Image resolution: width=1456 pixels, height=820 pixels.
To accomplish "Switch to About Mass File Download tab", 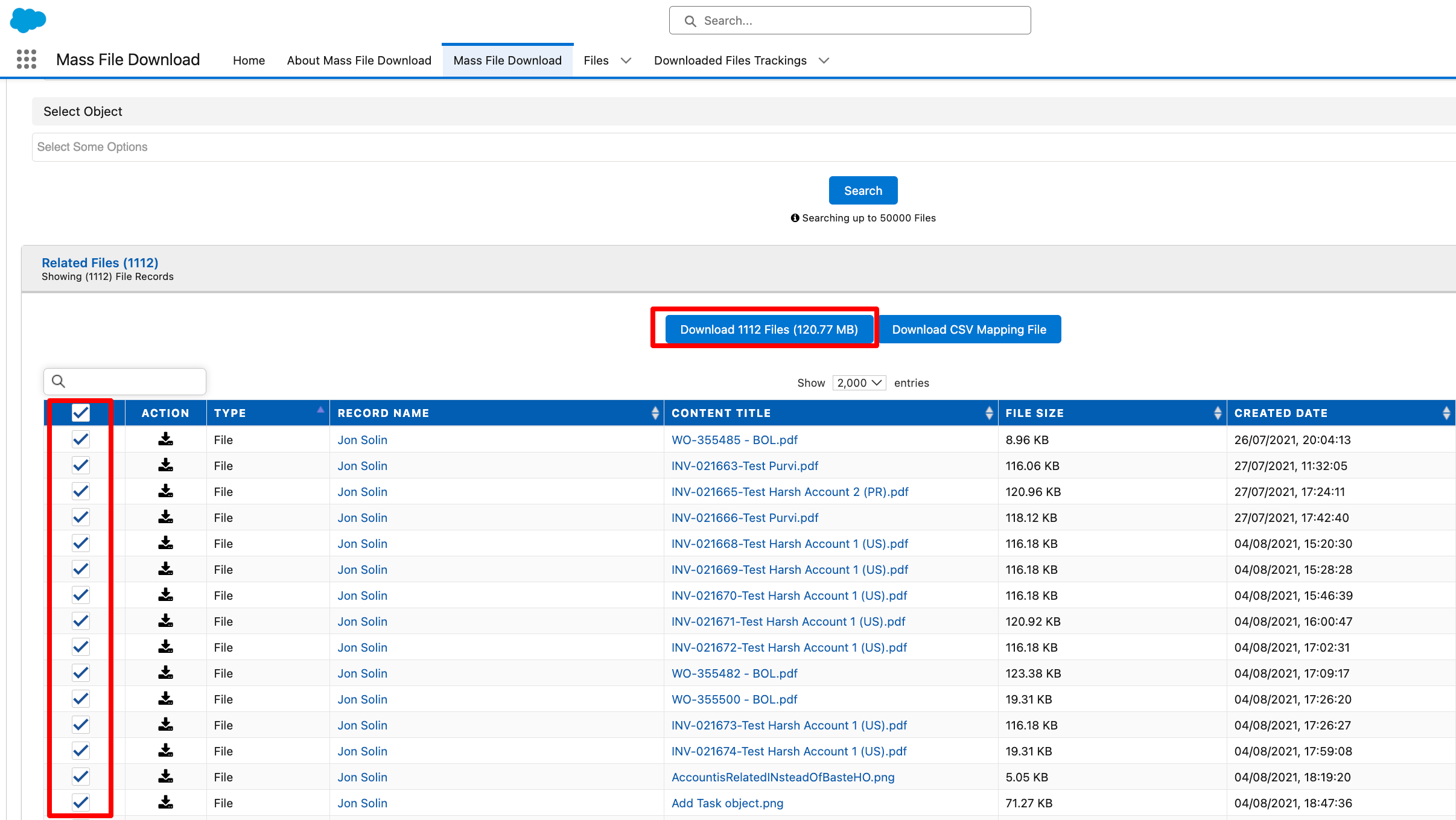I will (x=359, y=60).
